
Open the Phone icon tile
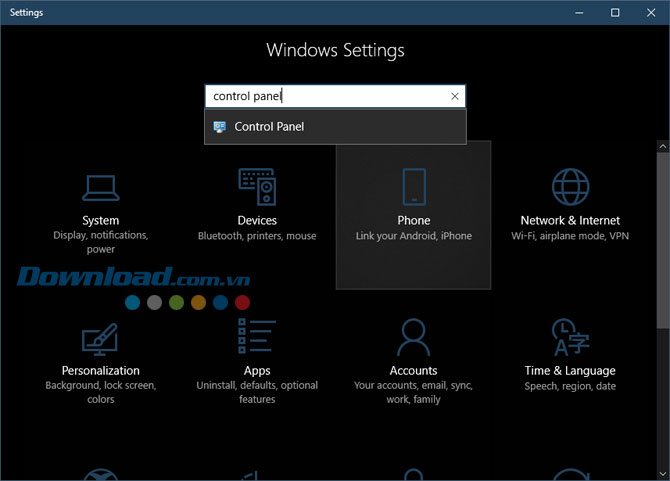pyautogui.click(x=414, y=187)
